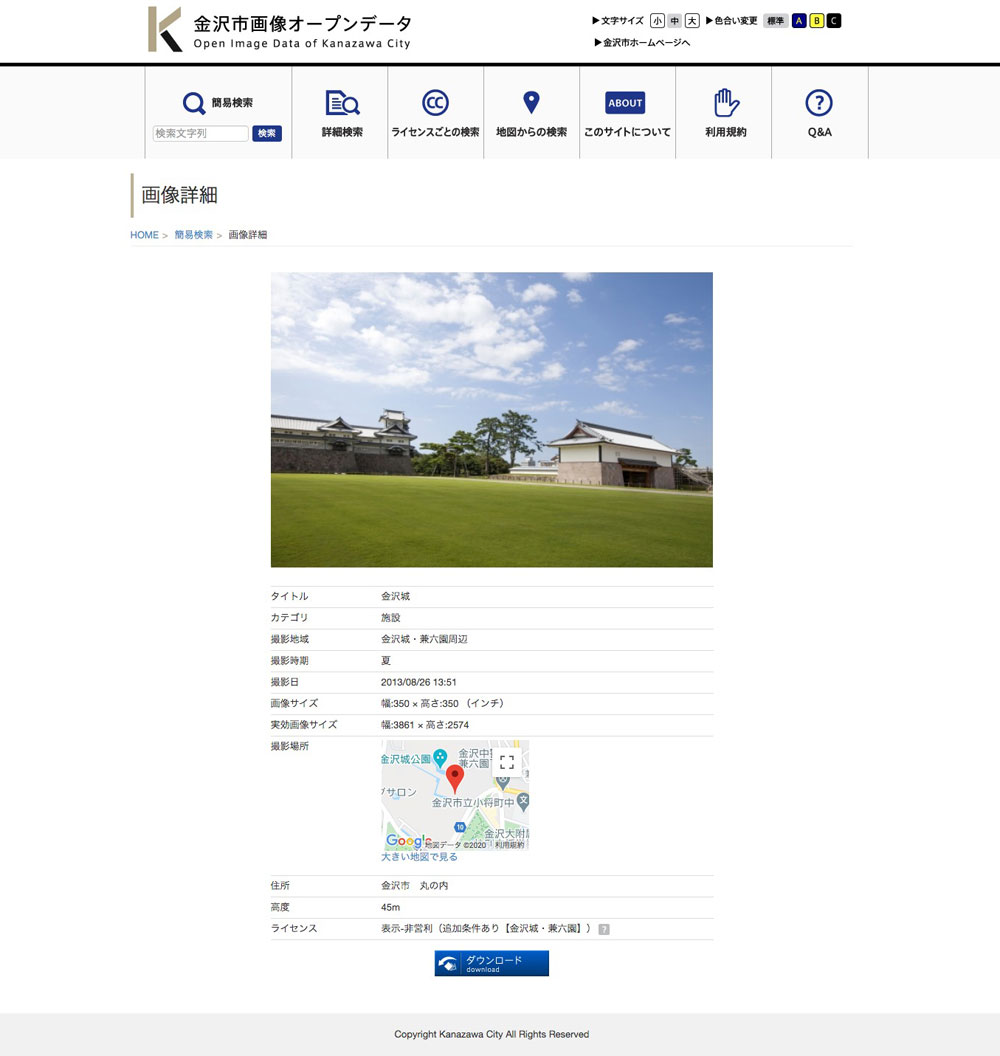Select color scheme C black swatch
This screenshot has width=1000, height=1056.
834,21
